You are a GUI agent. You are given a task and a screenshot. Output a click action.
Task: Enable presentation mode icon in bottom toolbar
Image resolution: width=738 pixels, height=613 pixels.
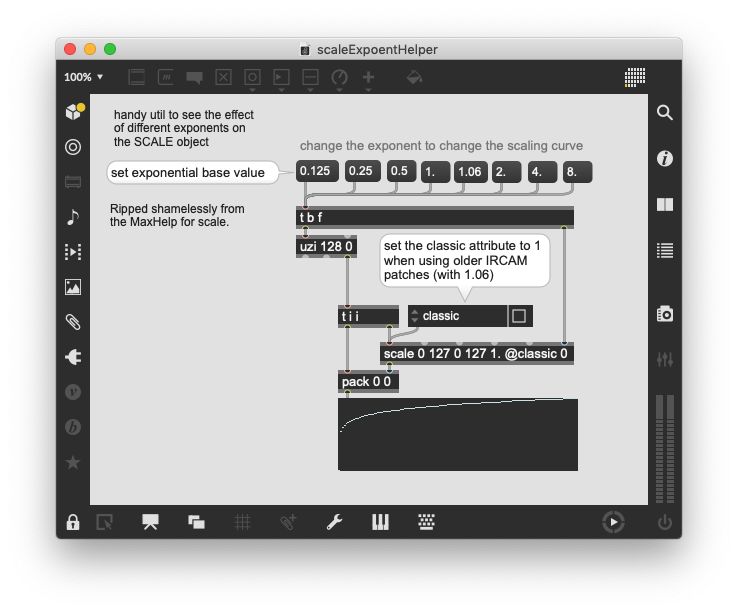(x=151, y=522)
